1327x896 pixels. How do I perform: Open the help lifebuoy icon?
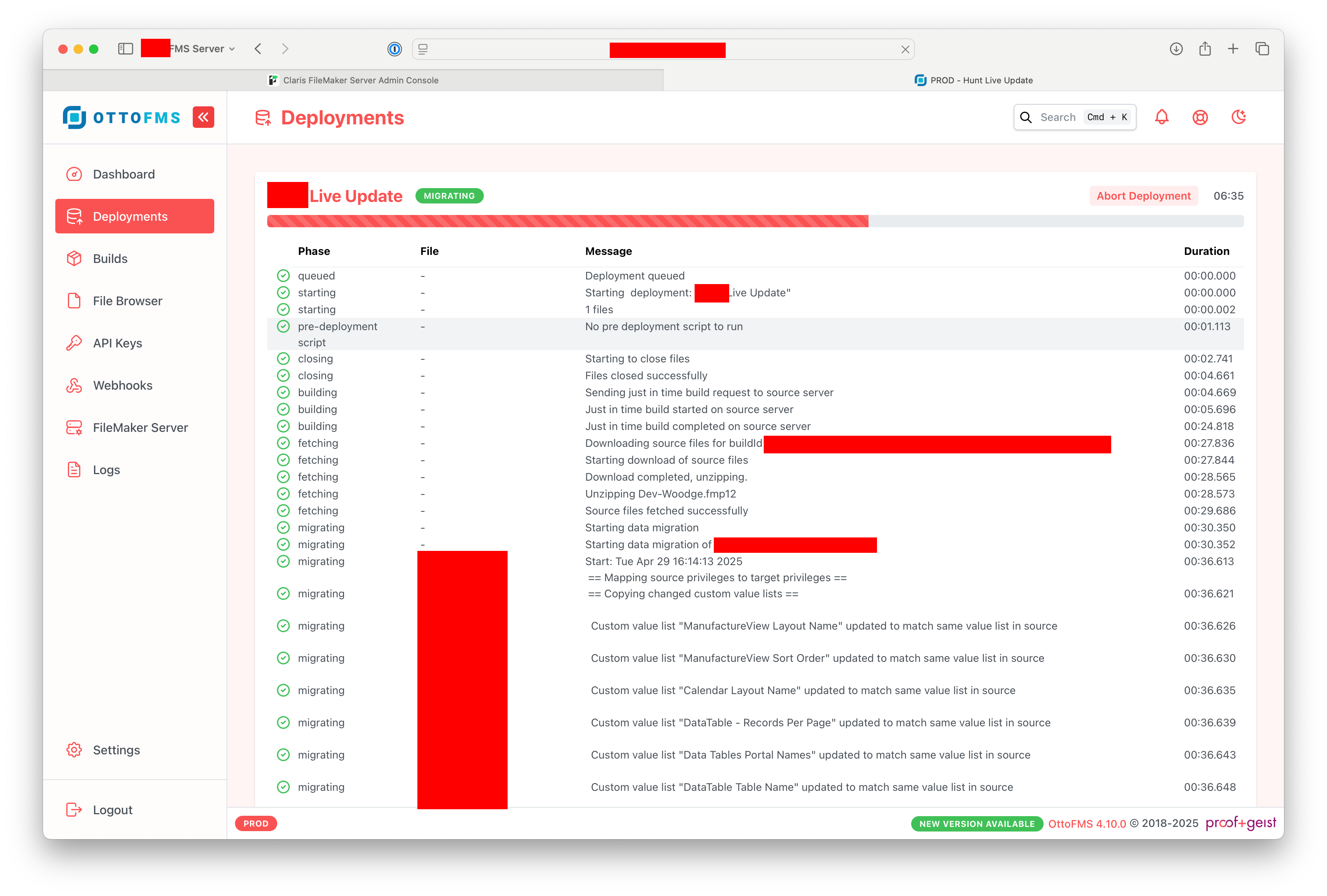[x=1200, y=117]
